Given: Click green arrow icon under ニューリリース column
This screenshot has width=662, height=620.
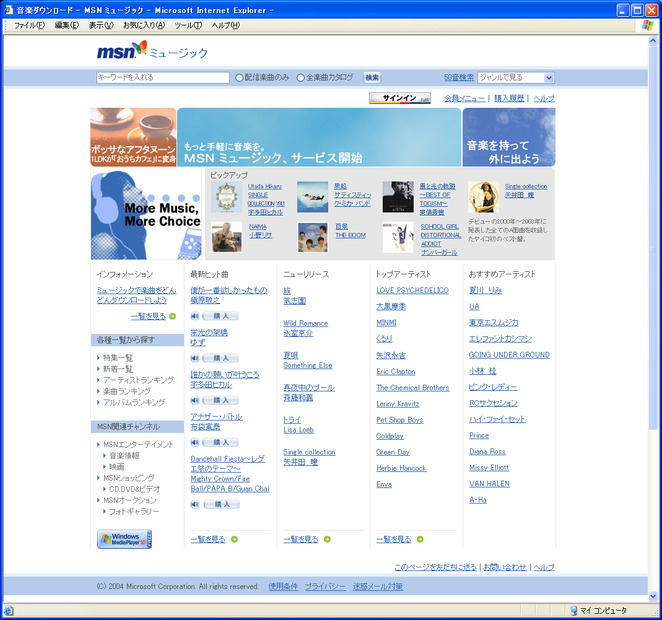Looking at the screenshot, I should tap(327, 539).
